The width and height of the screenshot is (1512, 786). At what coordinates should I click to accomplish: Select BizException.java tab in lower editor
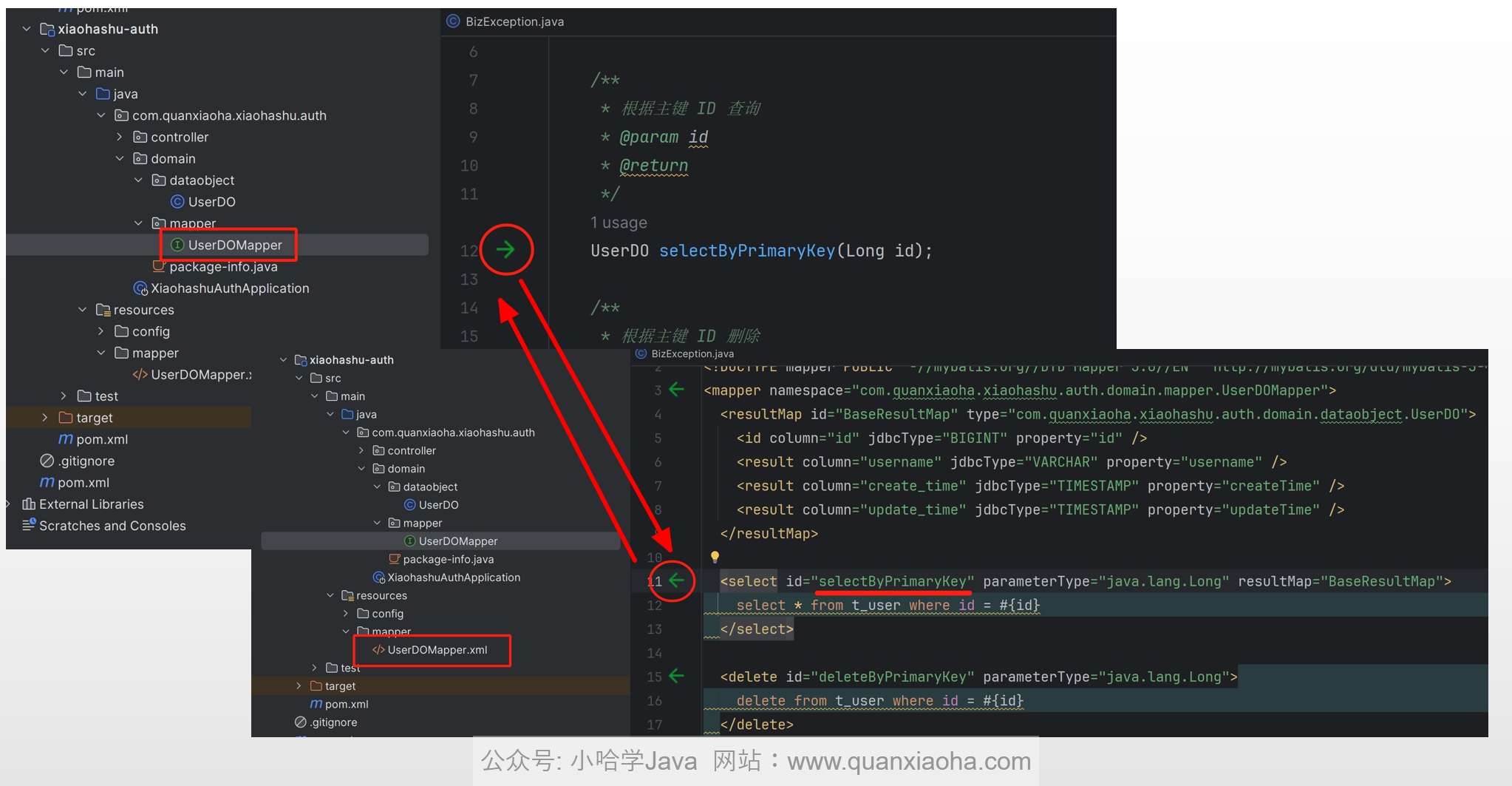point(692,354)
